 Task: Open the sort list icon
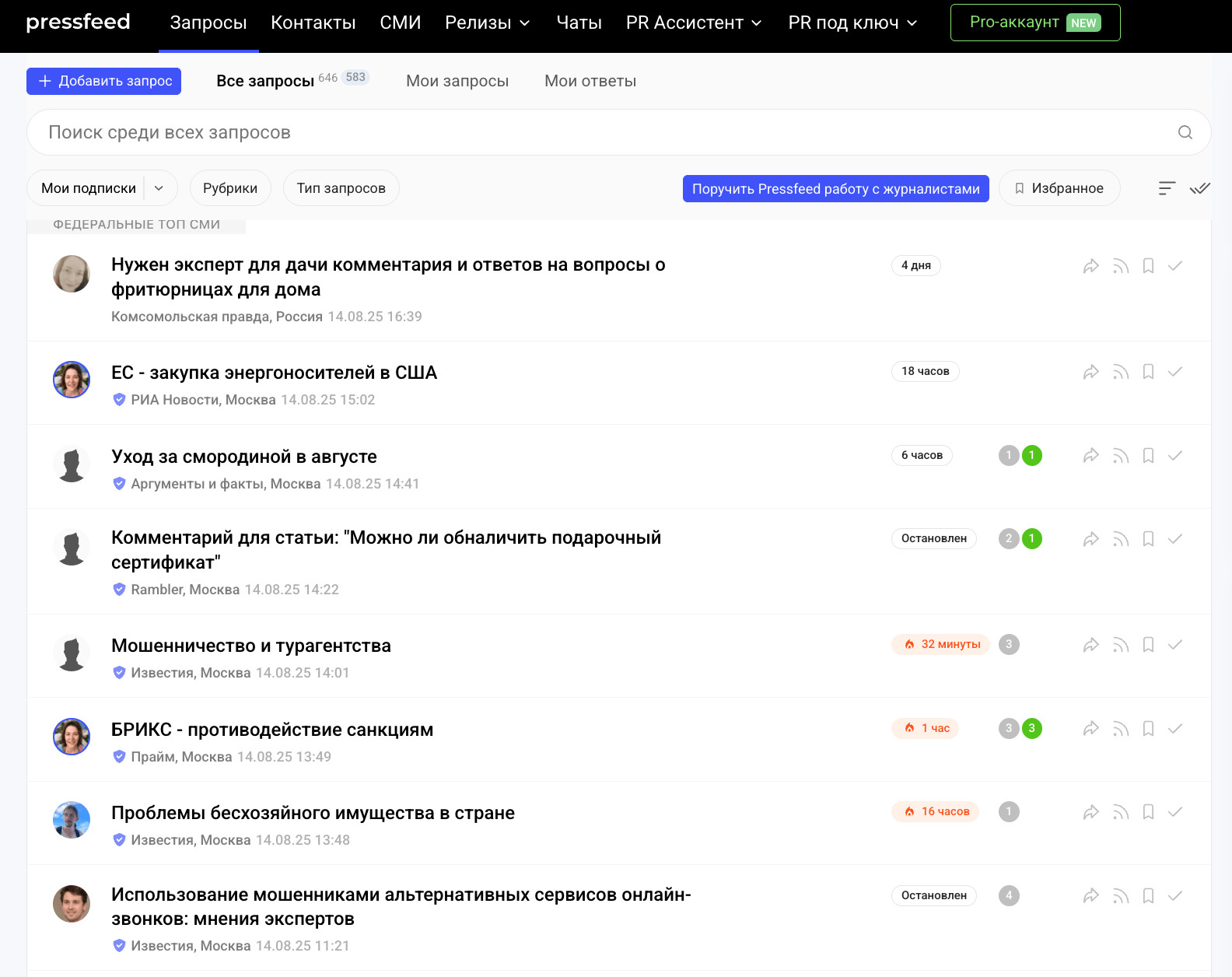point(1167,188)
